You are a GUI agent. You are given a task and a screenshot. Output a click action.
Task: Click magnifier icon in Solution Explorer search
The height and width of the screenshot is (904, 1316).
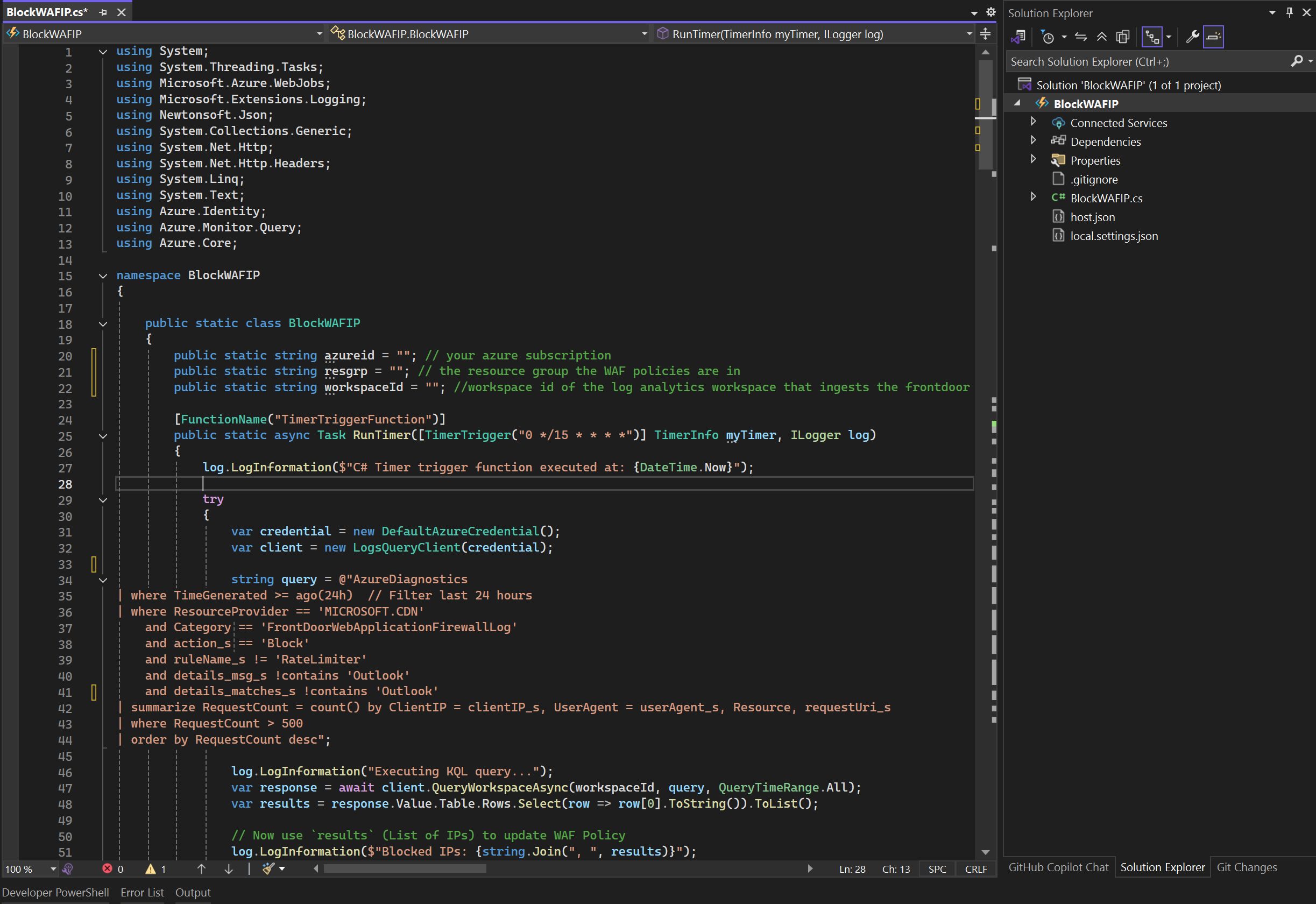click(1297, 61)
